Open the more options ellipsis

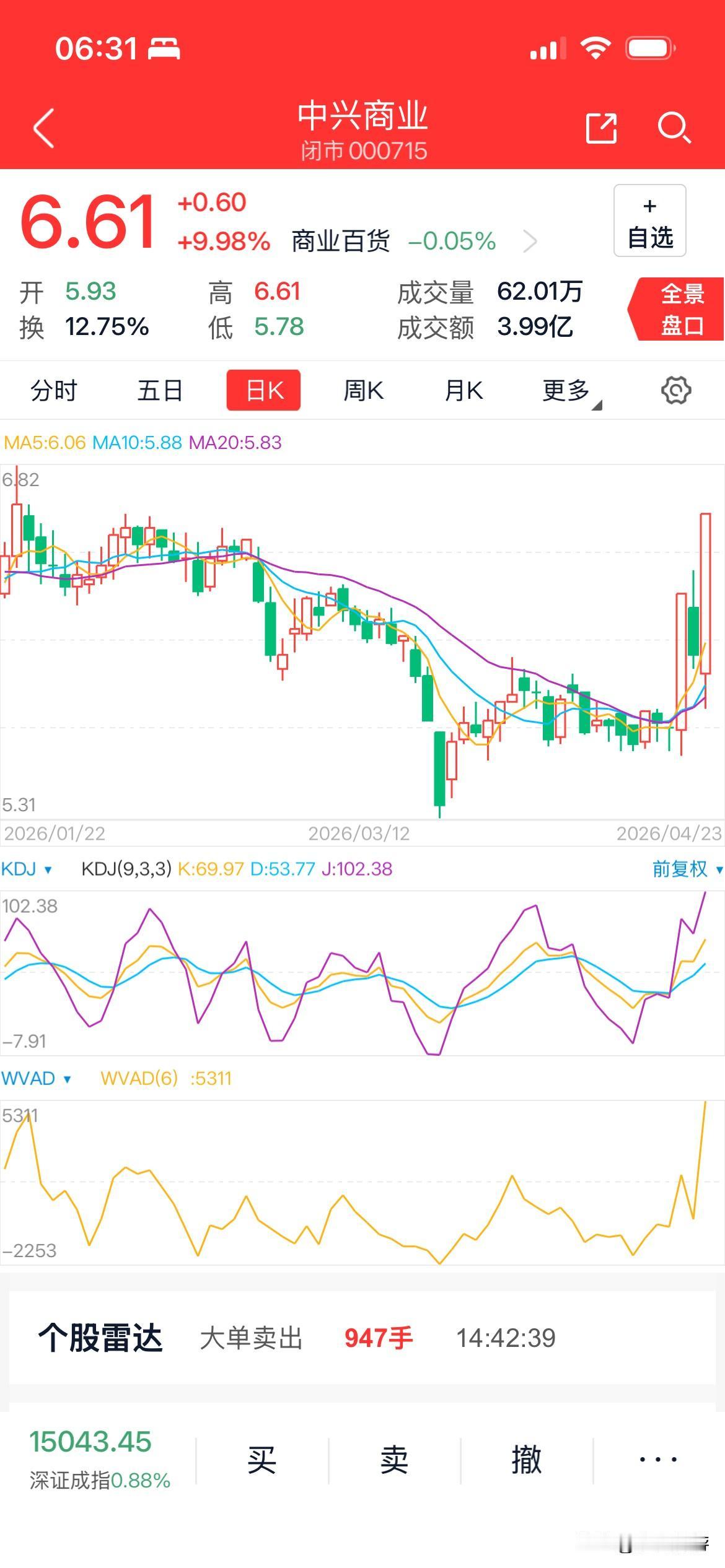click(659, 1460)
